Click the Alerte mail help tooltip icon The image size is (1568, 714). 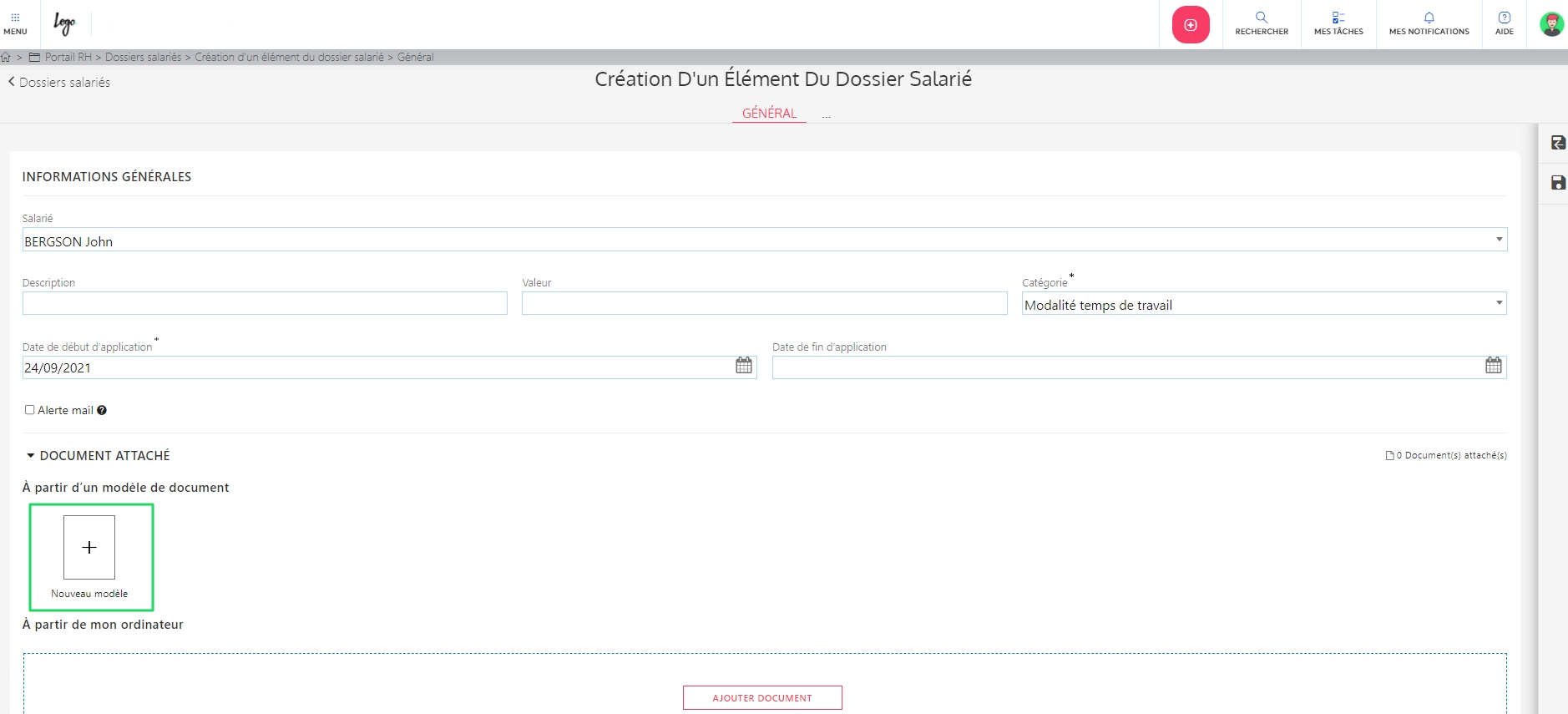102,410
